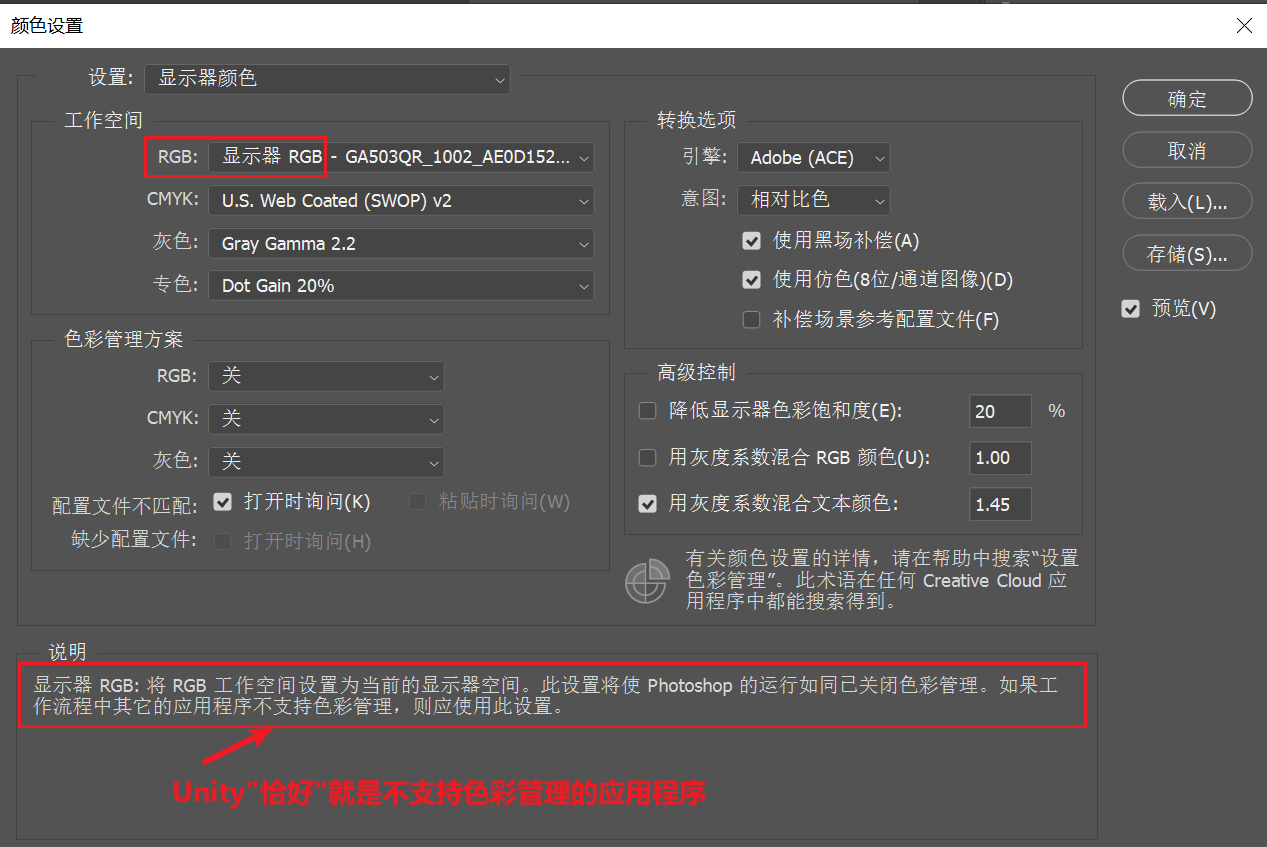Image resolution: width=1267 pixels, height=847 pixels.
Task: Check 用灰度系数混合 RGB 颜色 option
Action: (x=647, y=458)
